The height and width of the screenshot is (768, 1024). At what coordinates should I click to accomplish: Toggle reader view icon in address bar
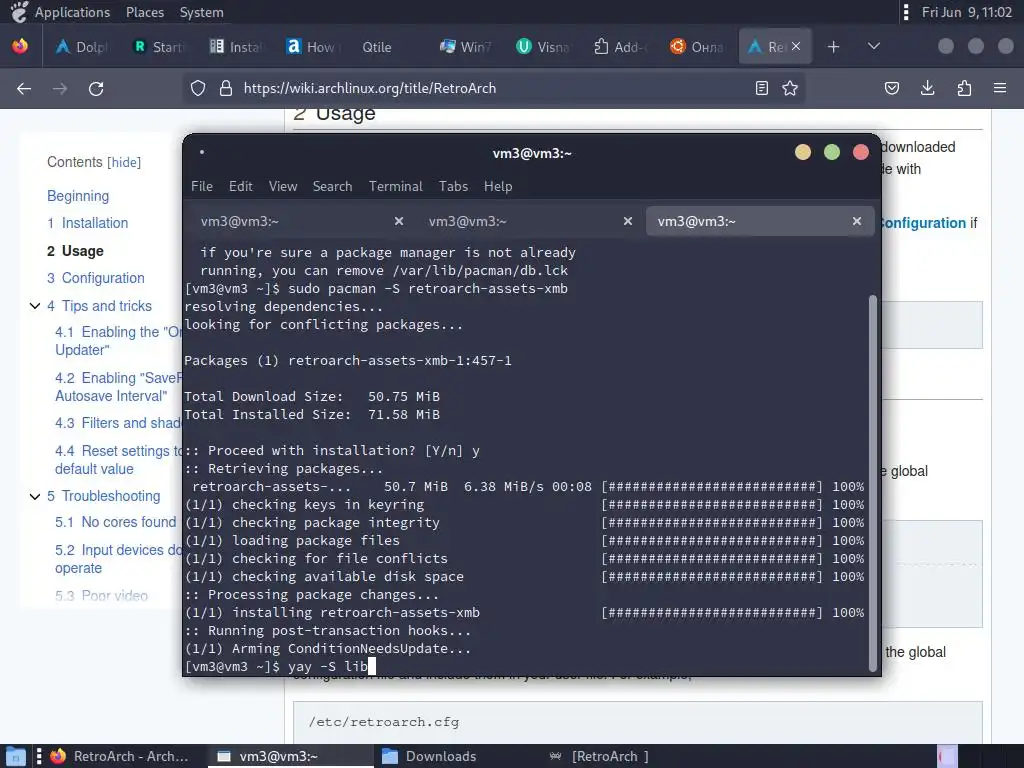pos(761,88)
